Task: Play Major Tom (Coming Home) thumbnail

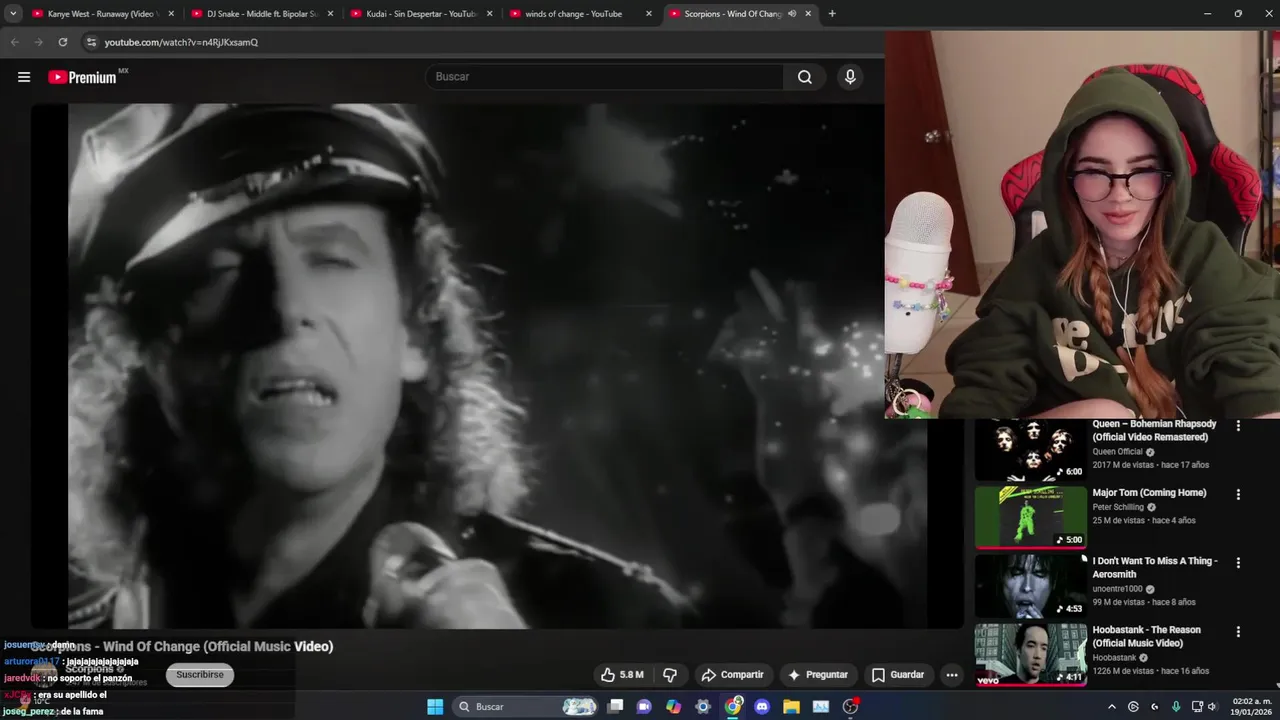Action: tap(1030, 518)
